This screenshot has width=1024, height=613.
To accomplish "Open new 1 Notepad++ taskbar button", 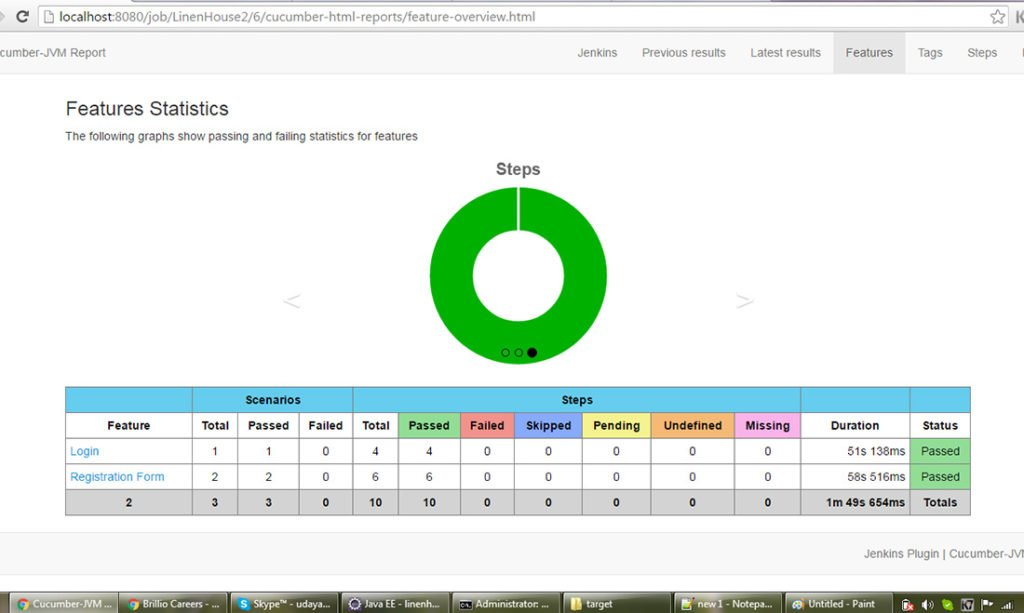I will click(x=728, y=604).
